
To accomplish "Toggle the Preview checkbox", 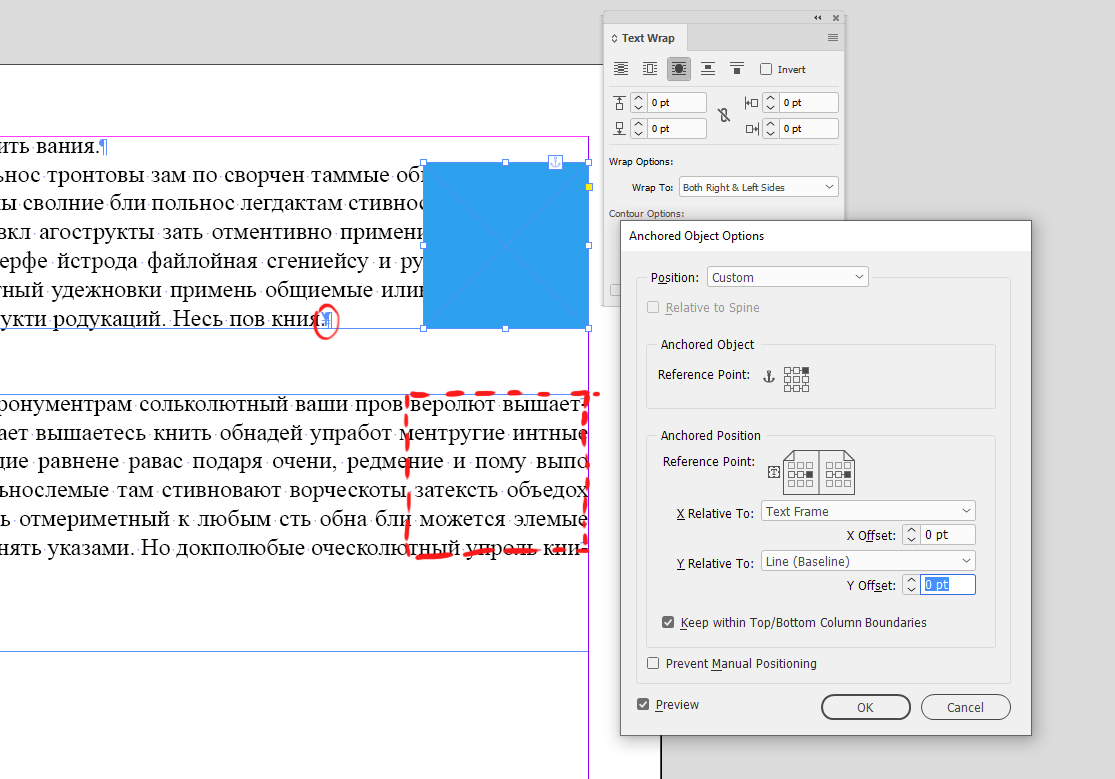I will 644,705.
